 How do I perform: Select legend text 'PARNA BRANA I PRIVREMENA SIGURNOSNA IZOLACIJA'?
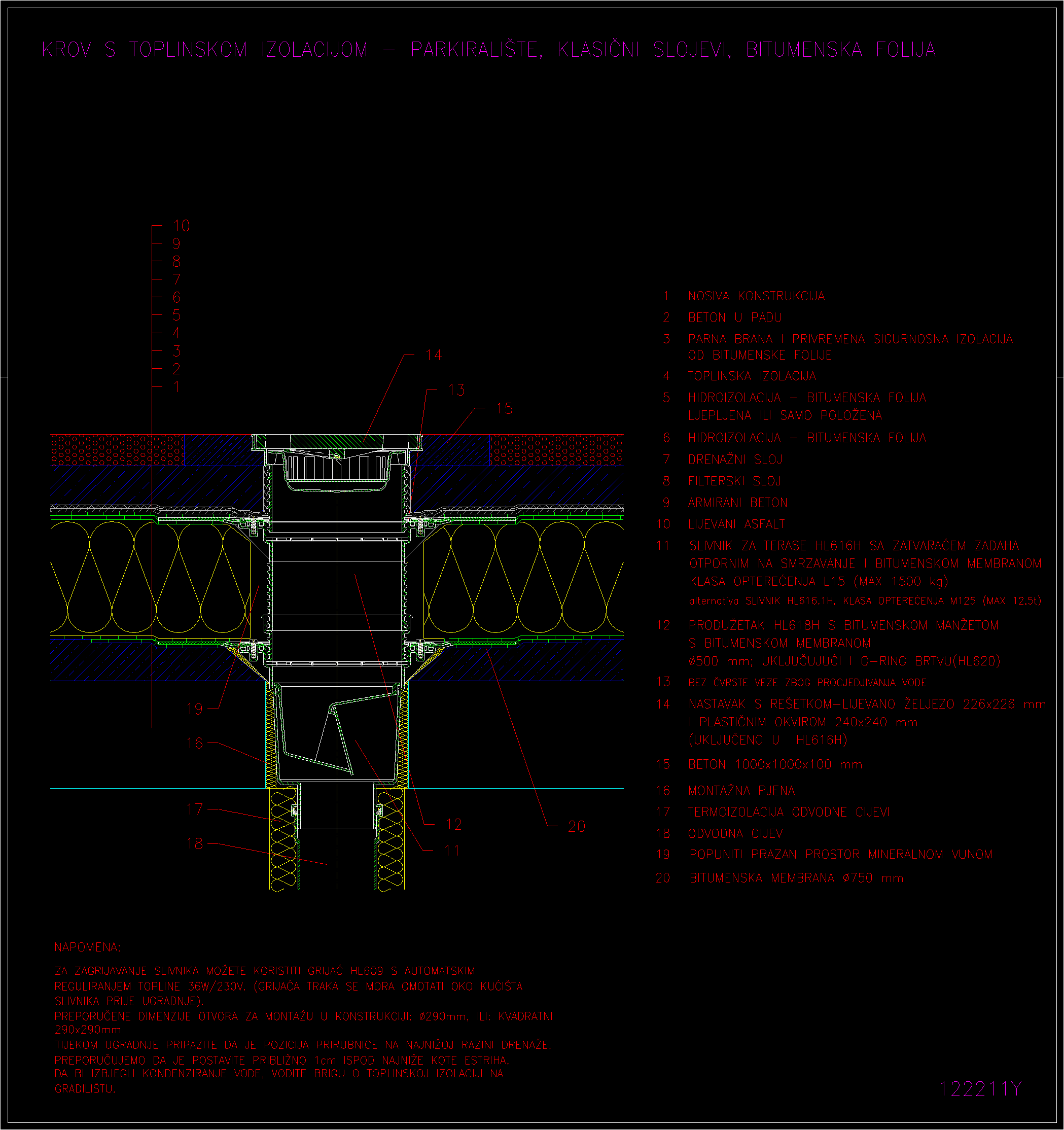coord(850,339)
